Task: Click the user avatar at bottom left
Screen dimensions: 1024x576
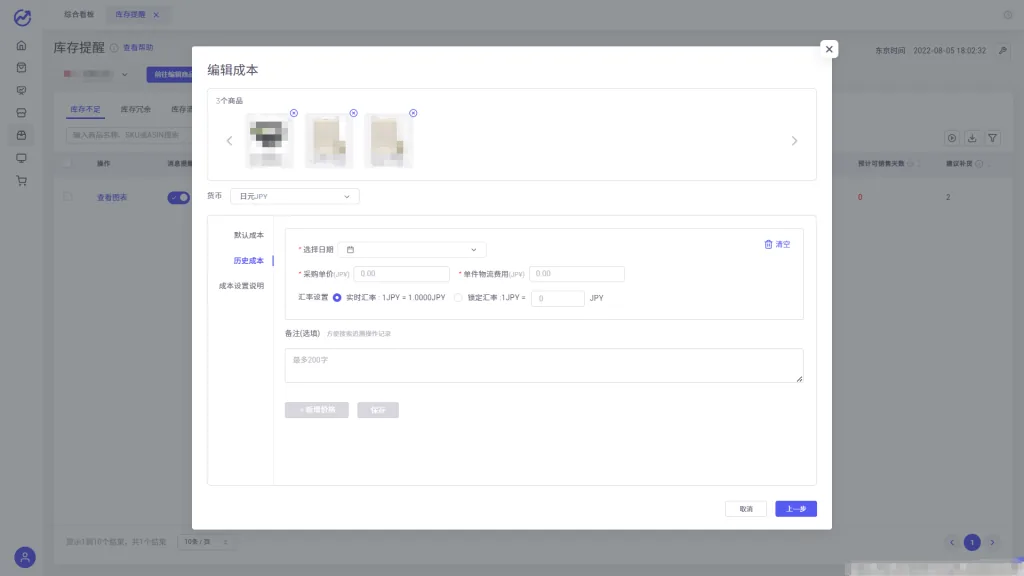Action: [x=25, y=557]
